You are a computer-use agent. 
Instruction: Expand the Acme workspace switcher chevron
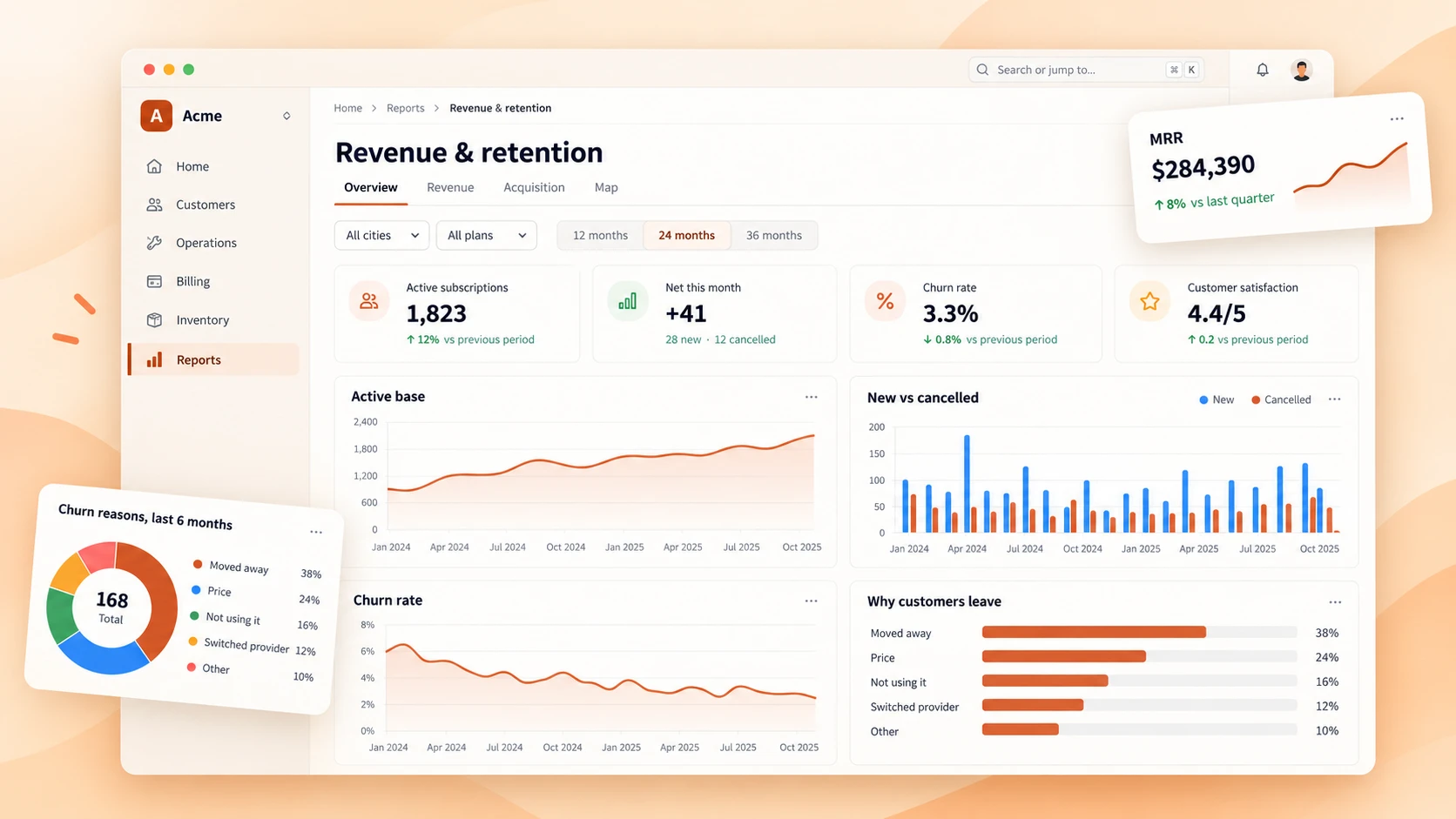click(286, 116)
